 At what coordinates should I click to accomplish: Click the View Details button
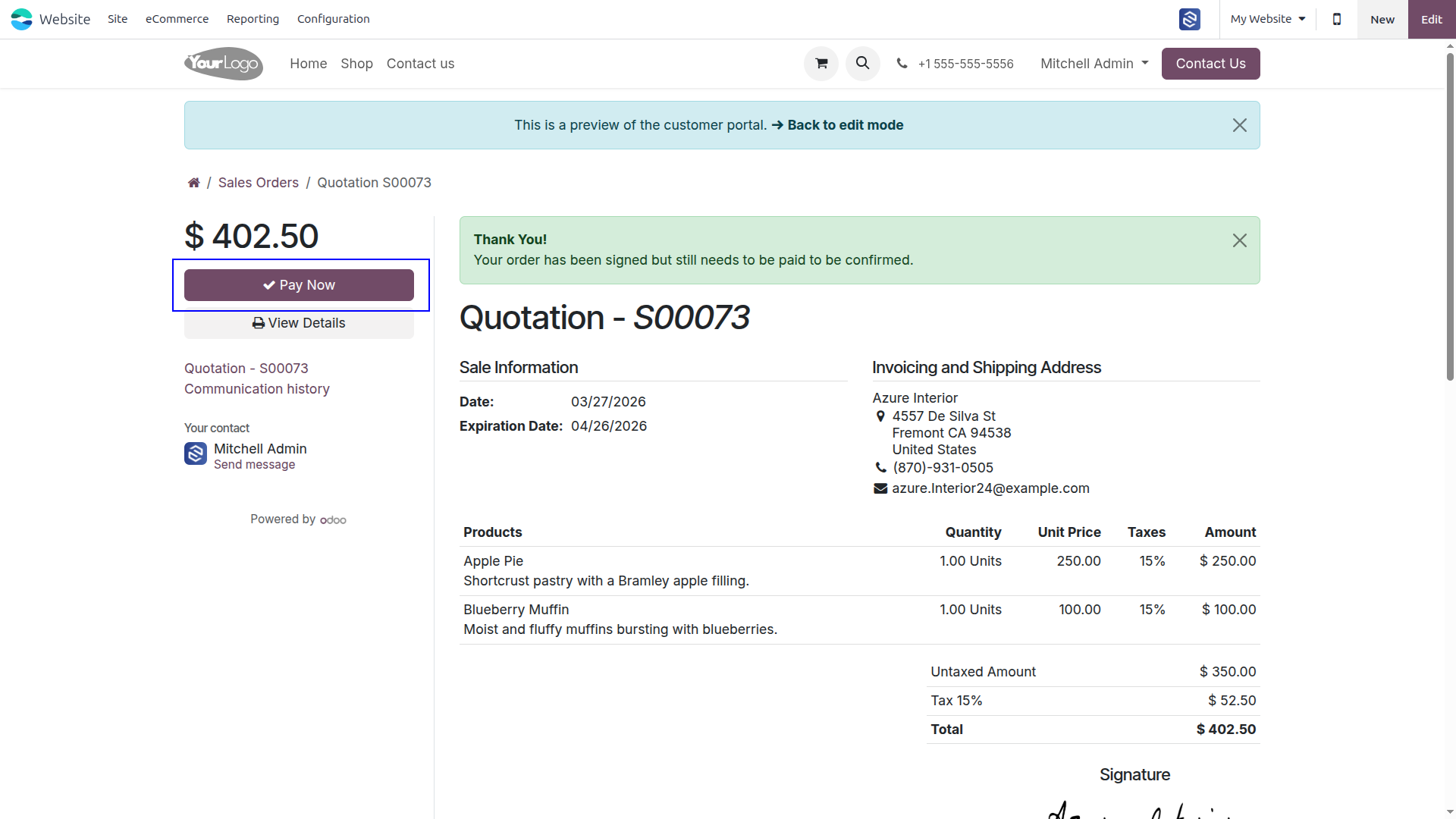[299, 323]
